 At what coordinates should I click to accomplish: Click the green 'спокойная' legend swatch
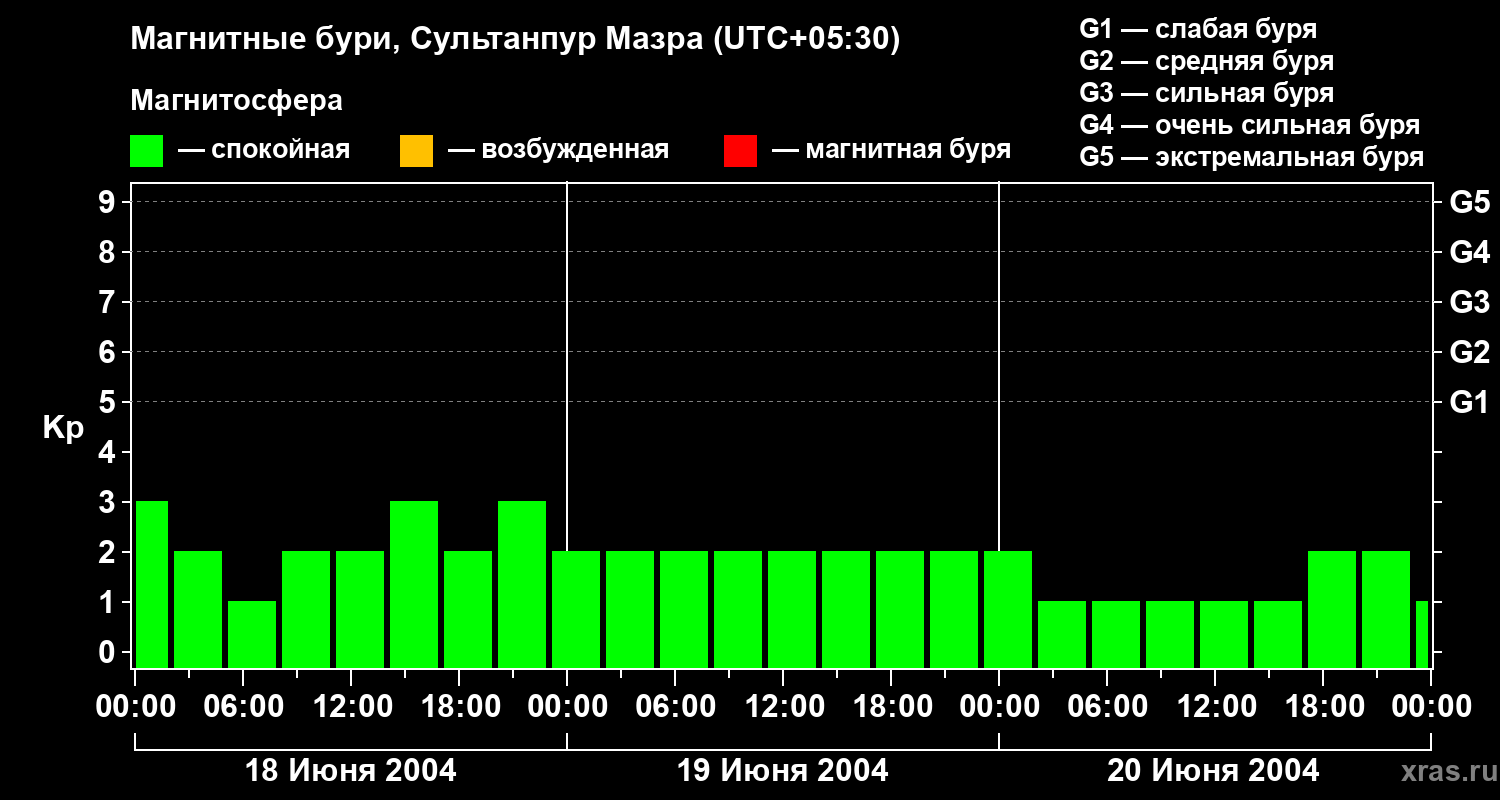click(147, 151)
